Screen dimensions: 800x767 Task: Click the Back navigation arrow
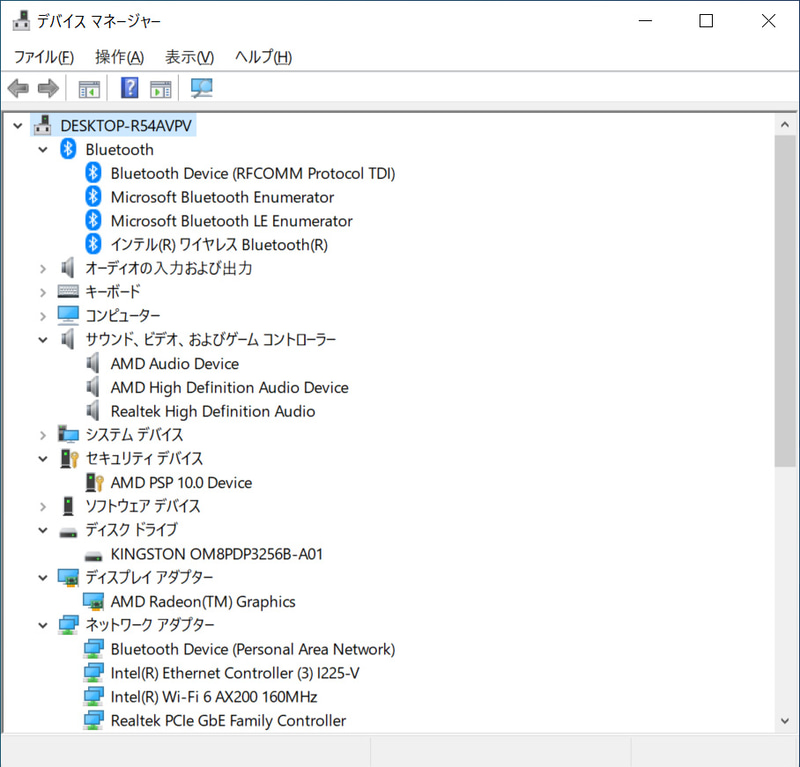(x=17, y=88)
